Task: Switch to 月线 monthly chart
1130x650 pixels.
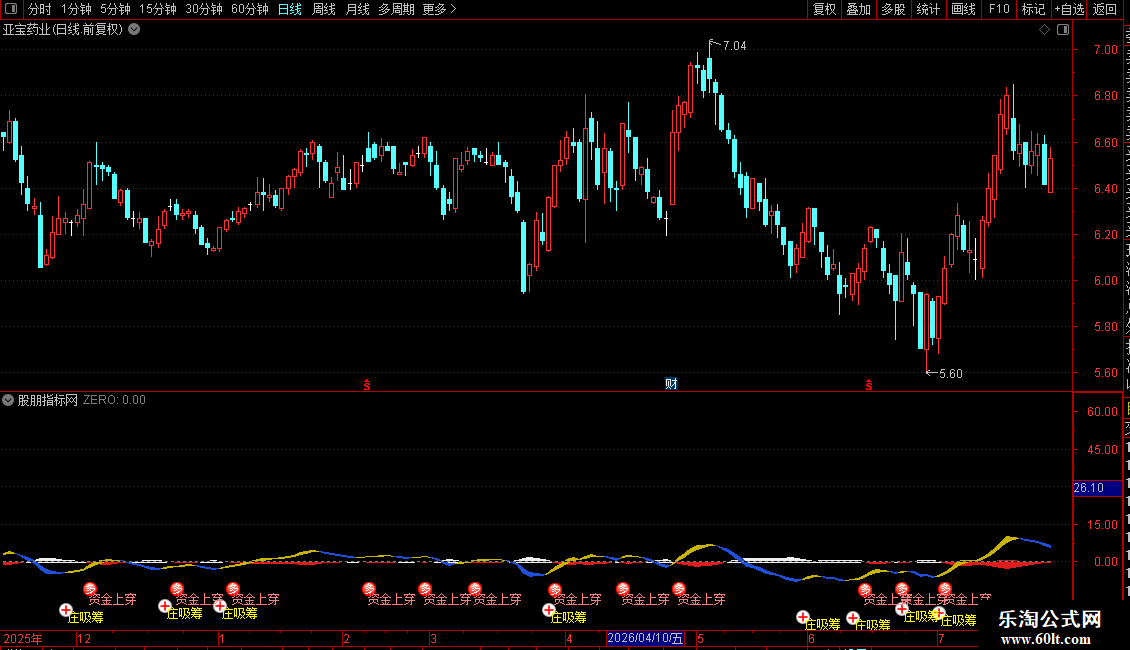Action: 357,9
